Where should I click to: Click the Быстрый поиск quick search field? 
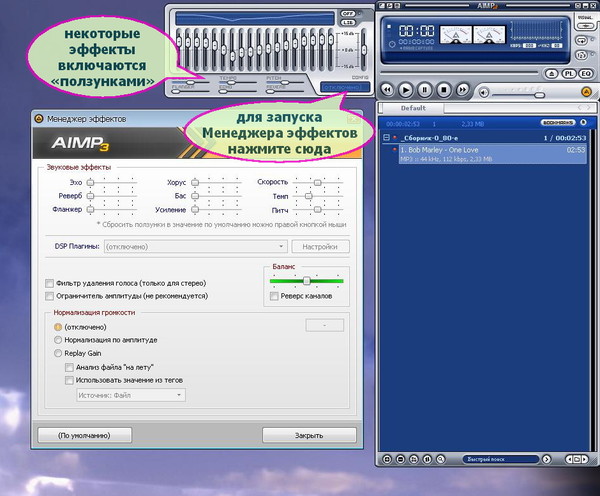click(x=501, y=459)
